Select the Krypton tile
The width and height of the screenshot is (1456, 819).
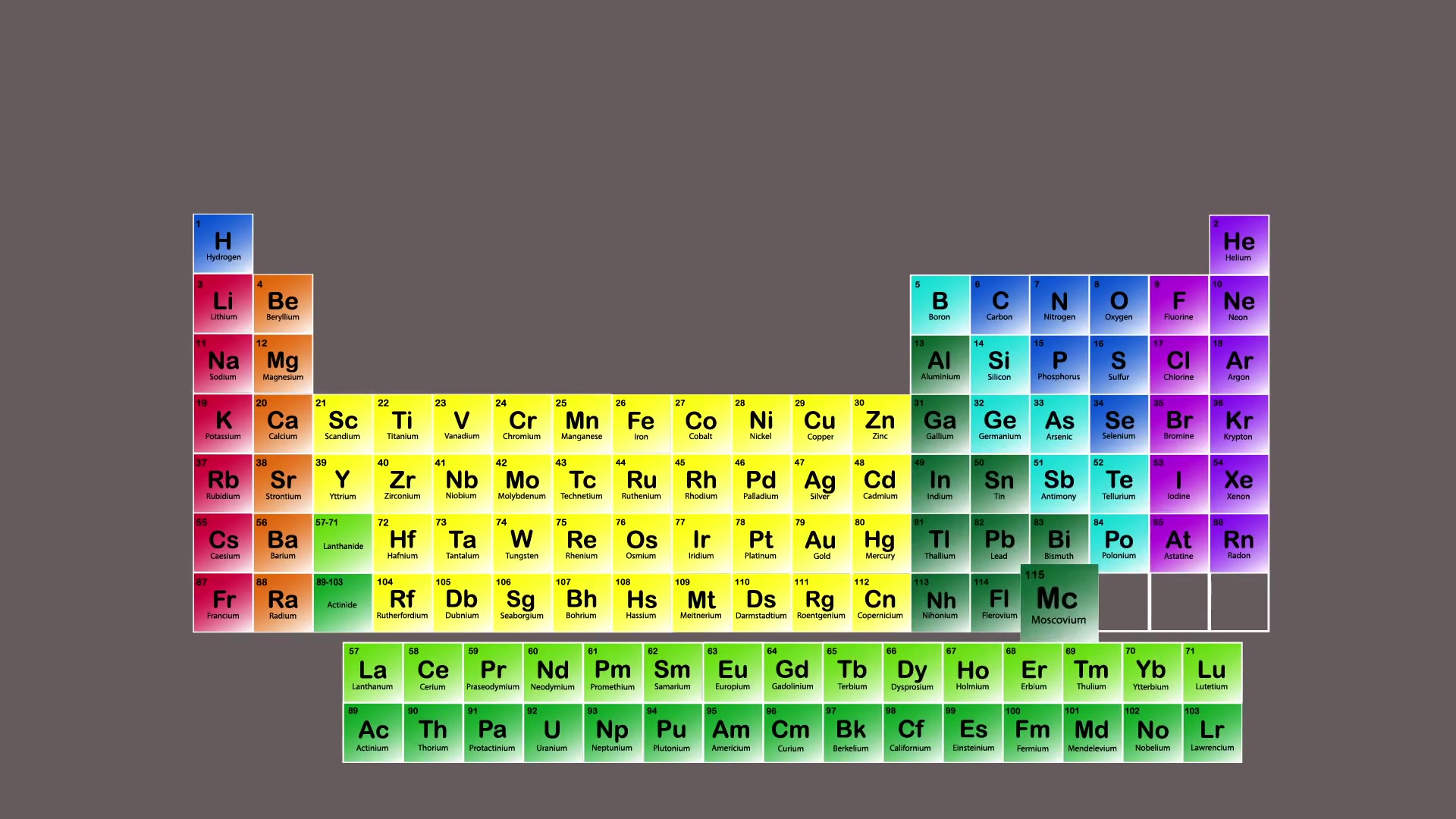(x=1238, y=423)
